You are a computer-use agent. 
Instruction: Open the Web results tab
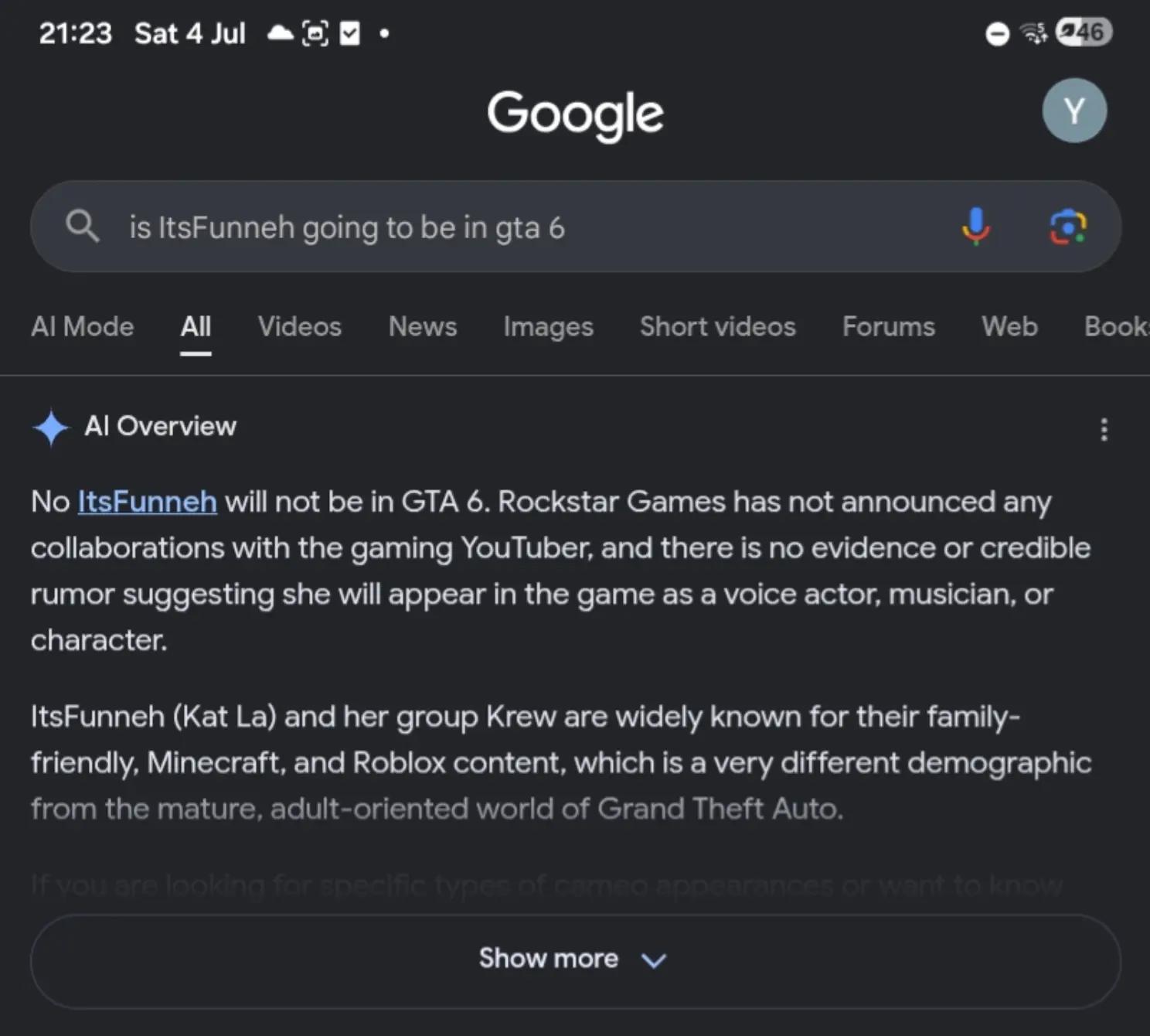[1009, 327]
